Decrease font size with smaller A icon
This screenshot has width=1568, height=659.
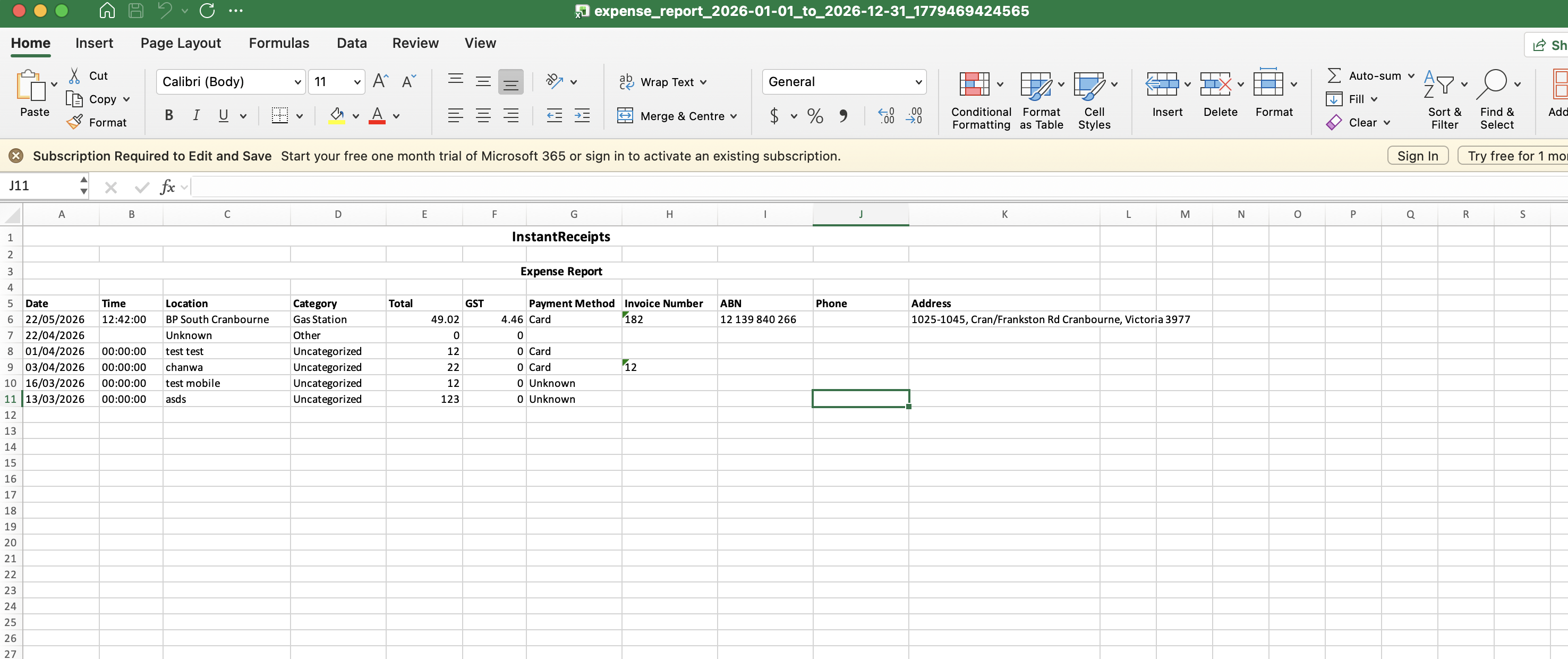(408, 81)
